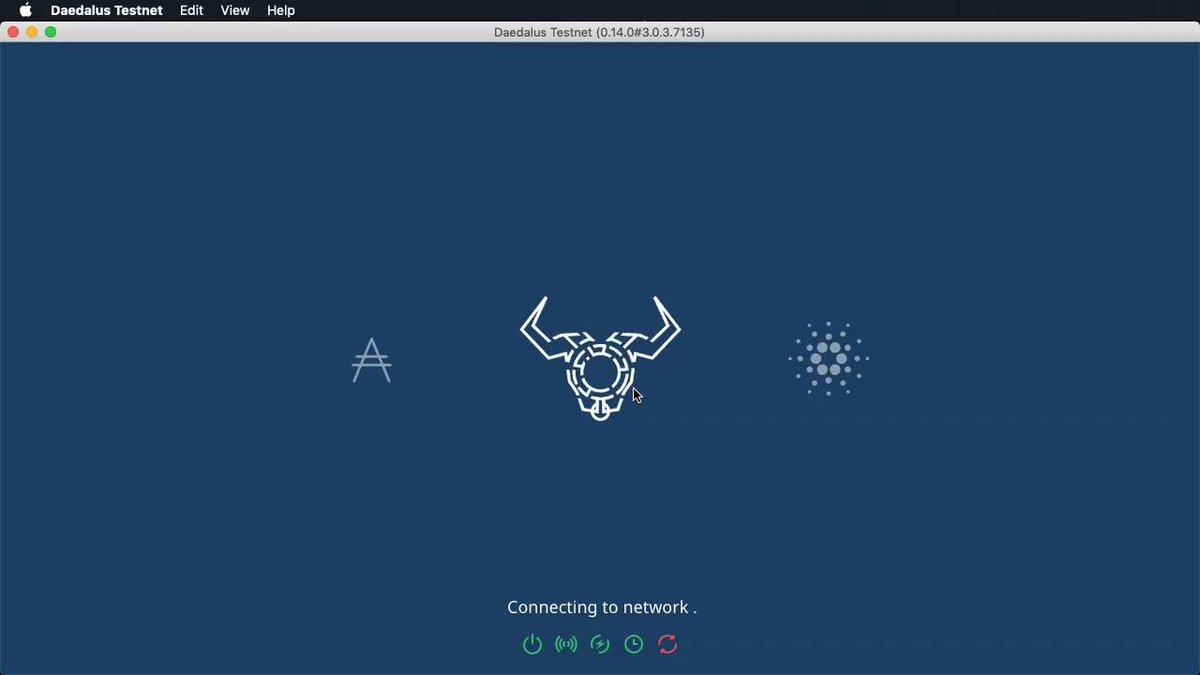Minimize the Daedalus window
Image resolution: width=1200 pixels, height=675 pixels.
point(30,31)
